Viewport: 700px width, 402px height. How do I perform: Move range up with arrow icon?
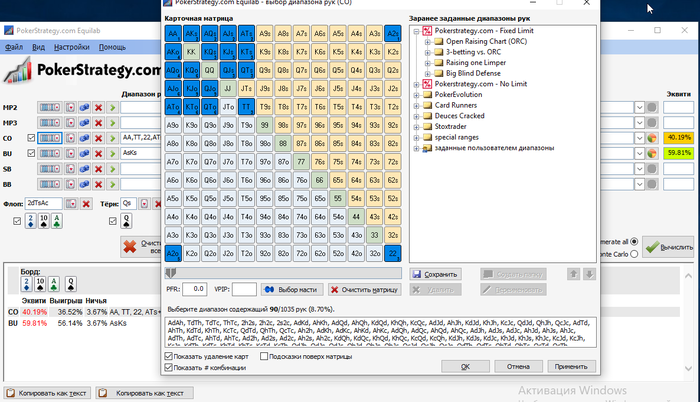(574, 274)
